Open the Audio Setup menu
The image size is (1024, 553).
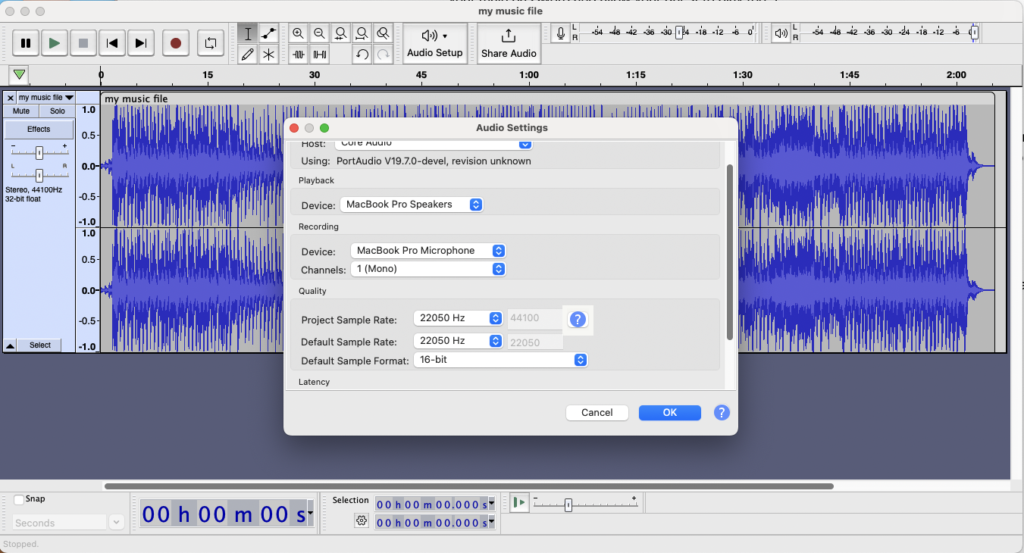click(435, 43)
